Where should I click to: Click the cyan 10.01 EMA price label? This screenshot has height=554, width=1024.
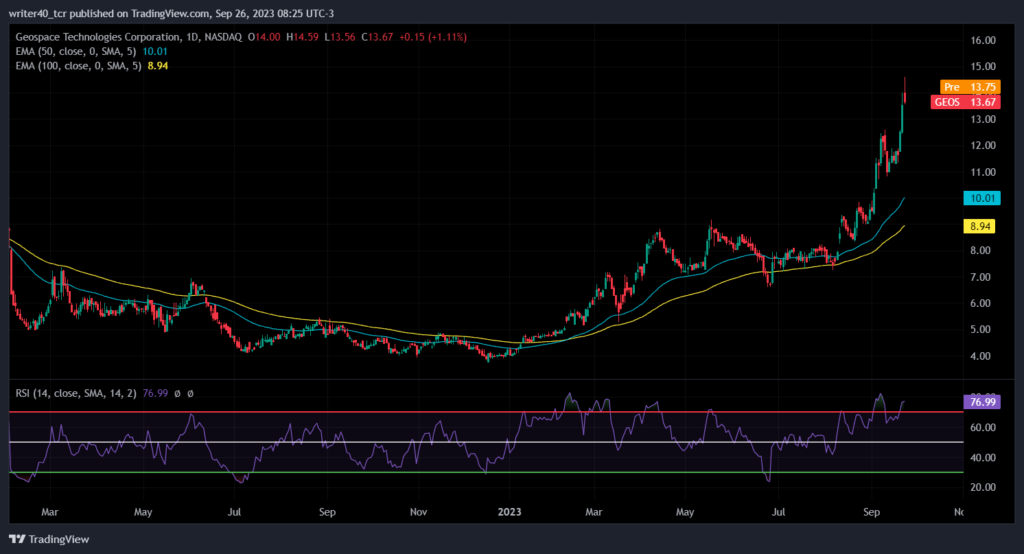click(982, 198)
